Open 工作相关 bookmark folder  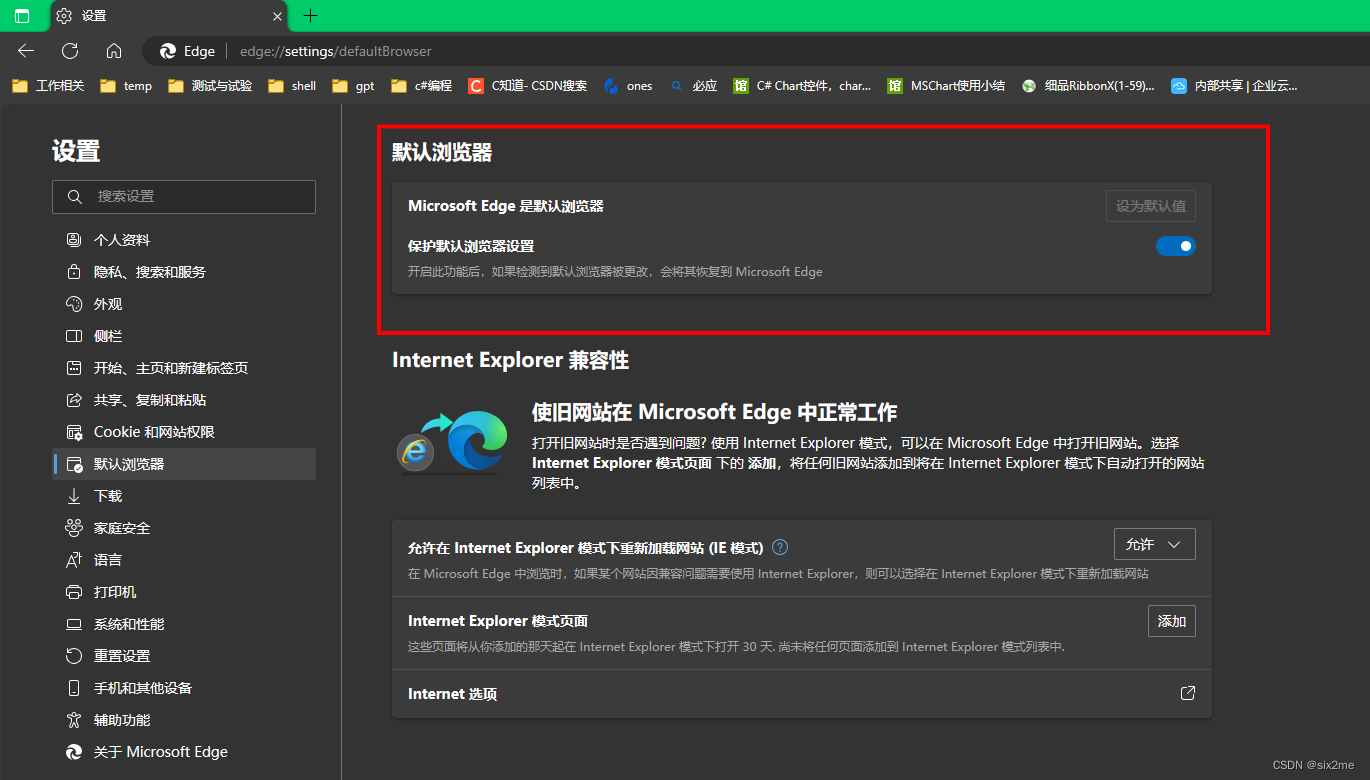click(x=48, y=86)
